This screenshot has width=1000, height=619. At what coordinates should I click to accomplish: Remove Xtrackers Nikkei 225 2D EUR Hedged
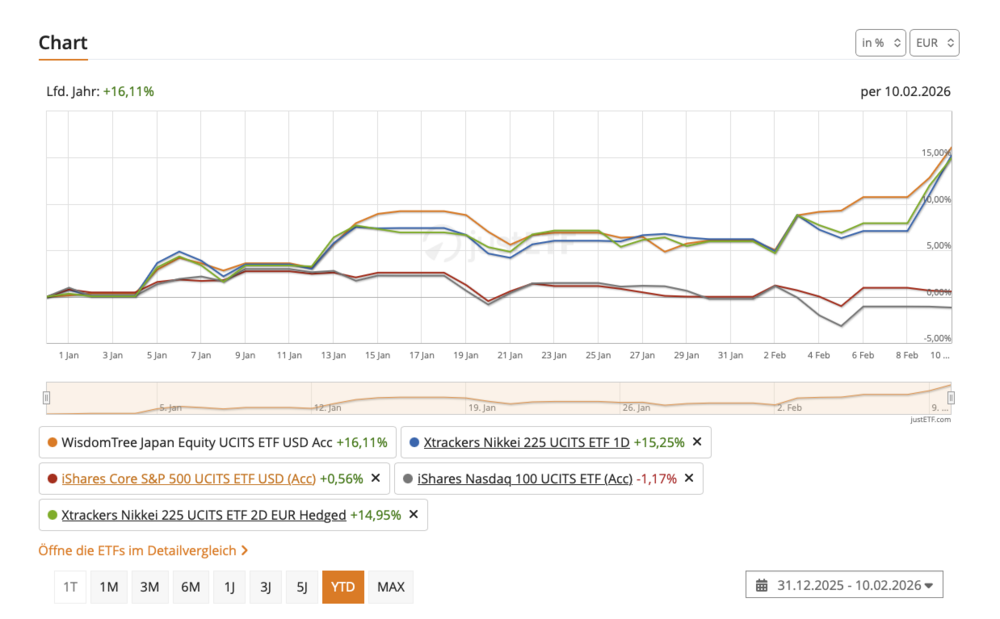[413, 515]
